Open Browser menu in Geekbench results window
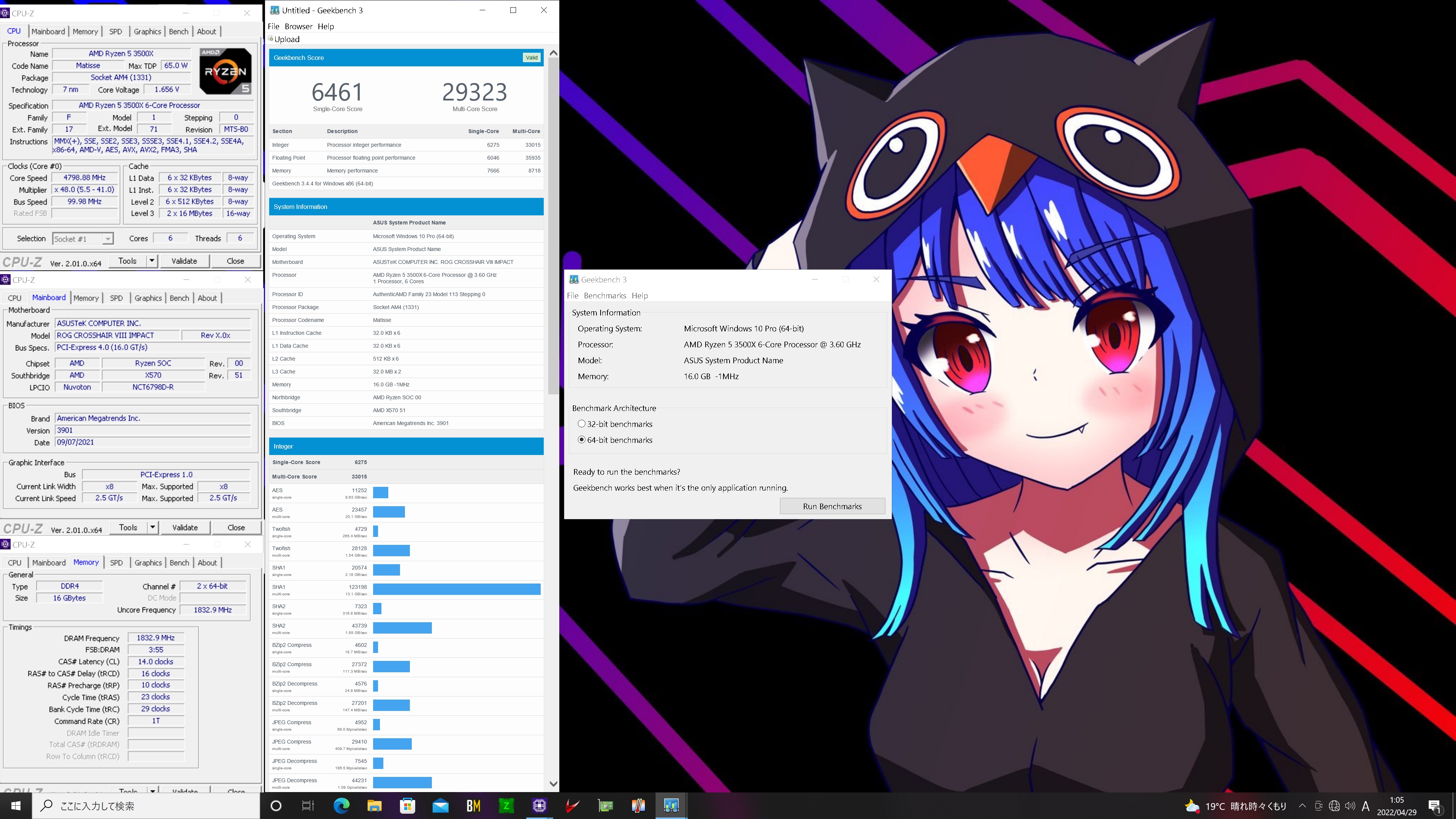This screenshot has height=819, width=1456. pos(298,27)
